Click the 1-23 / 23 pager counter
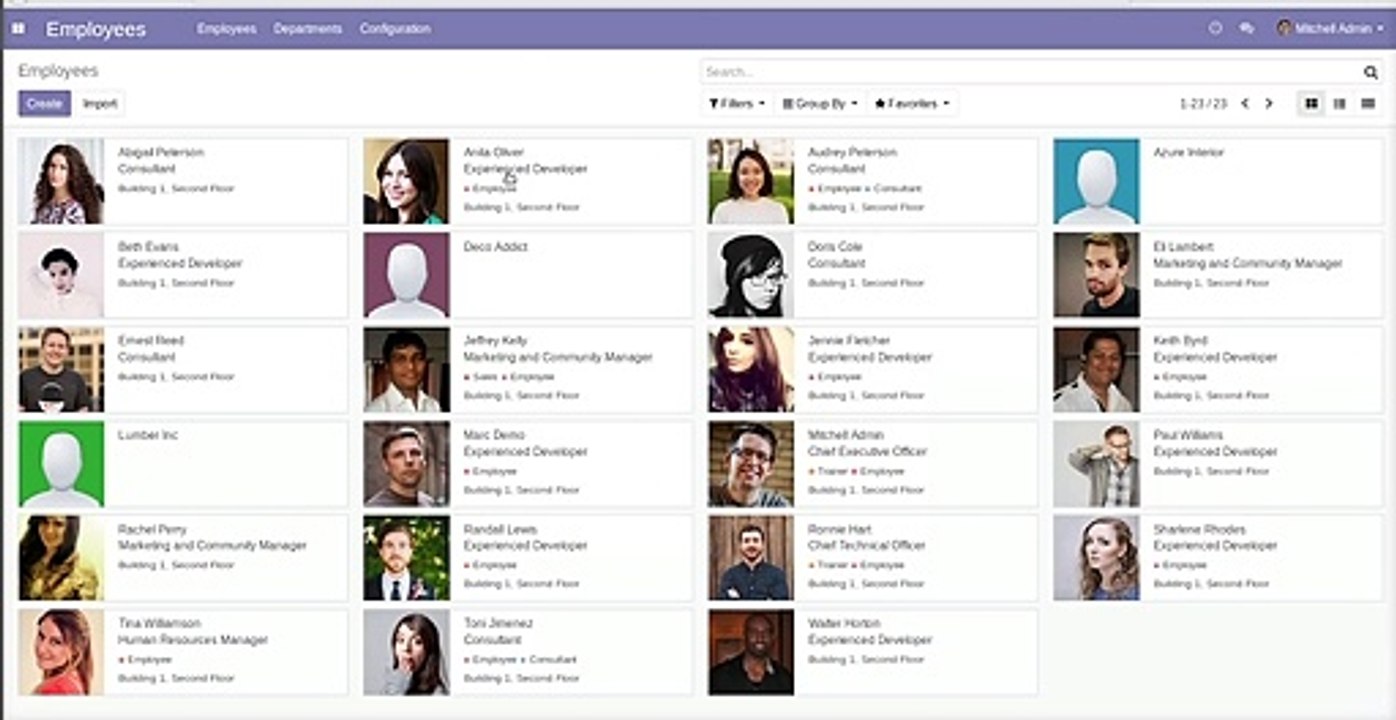 click(x=1203, y=103)
